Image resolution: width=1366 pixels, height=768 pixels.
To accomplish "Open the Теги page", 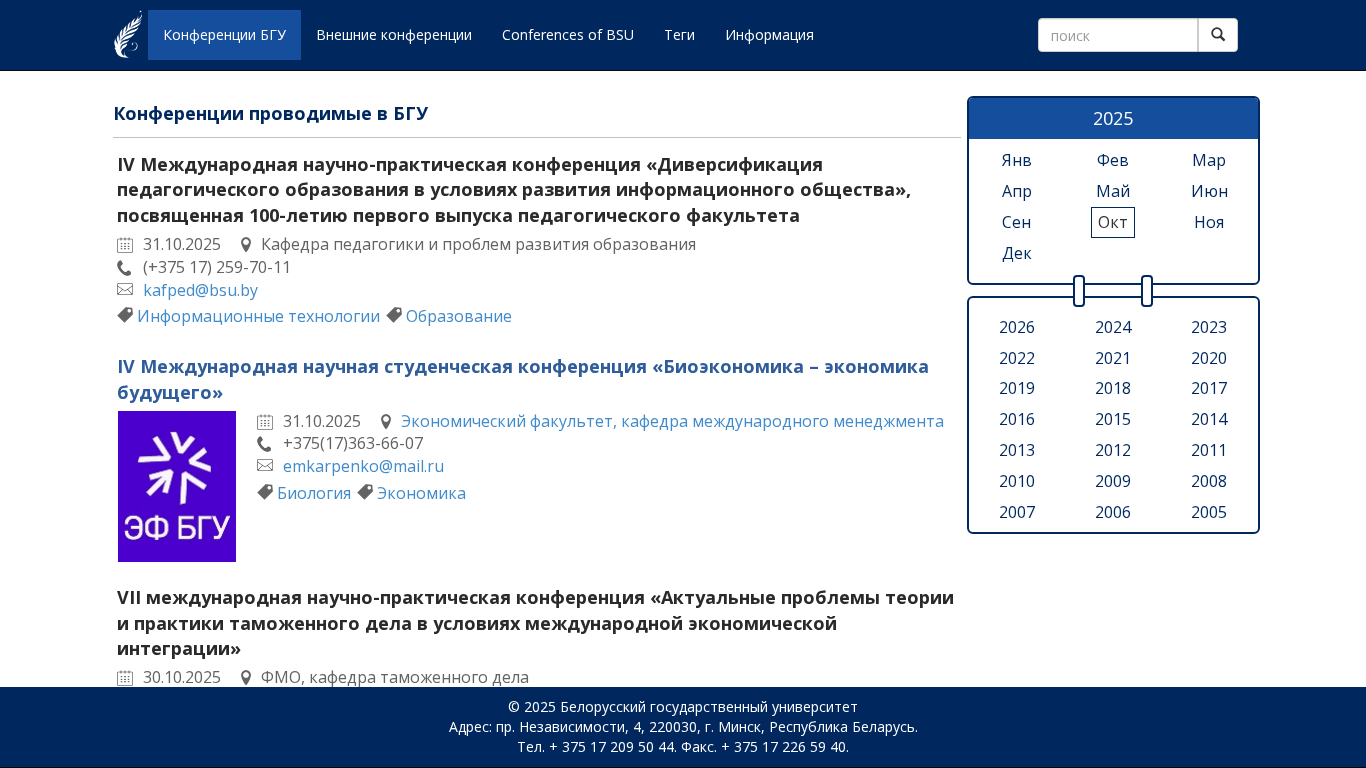I will pos(679,35).
